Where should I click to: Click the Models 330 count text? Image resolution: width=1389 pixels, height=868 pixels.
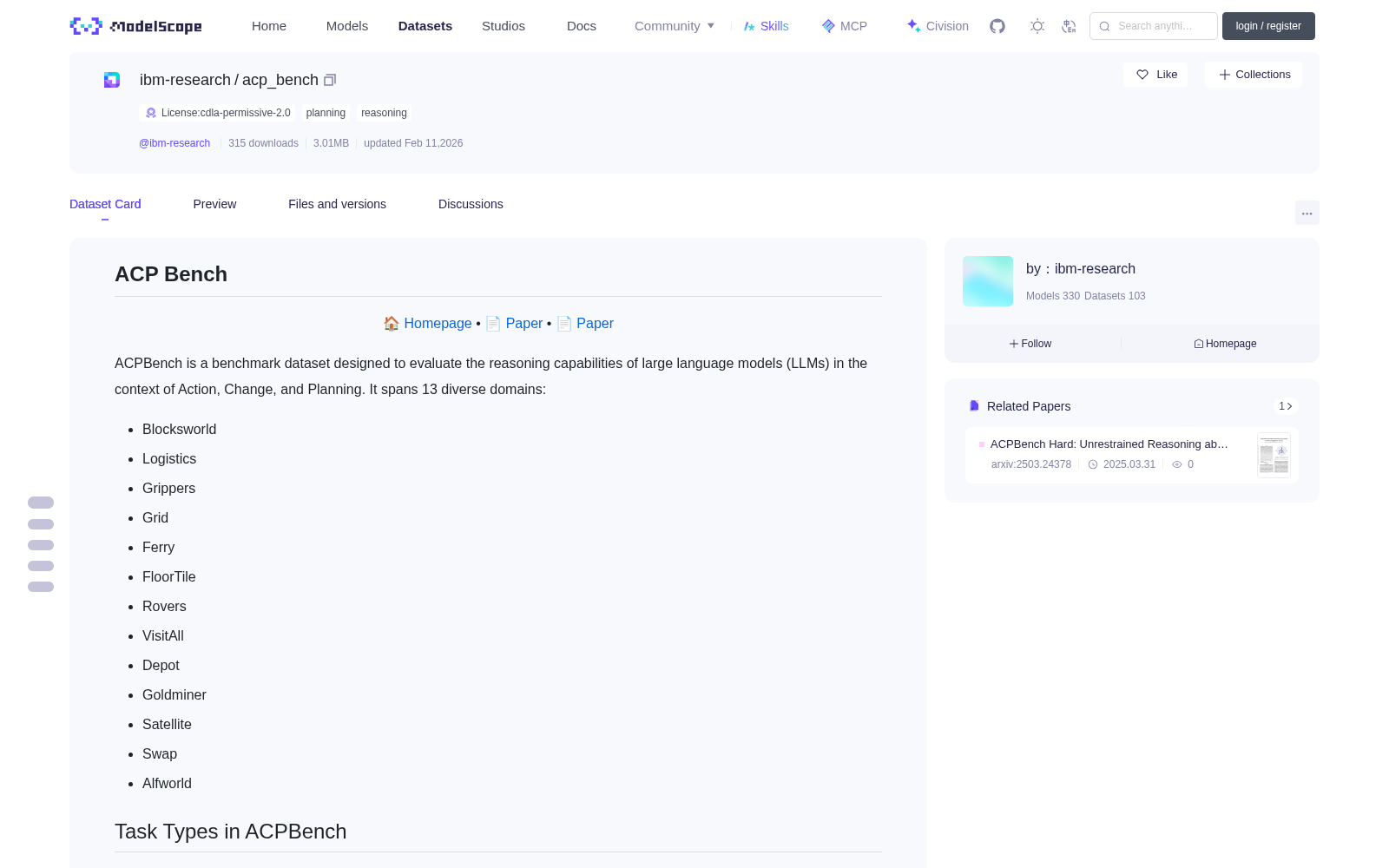(x=1053, y=296)
